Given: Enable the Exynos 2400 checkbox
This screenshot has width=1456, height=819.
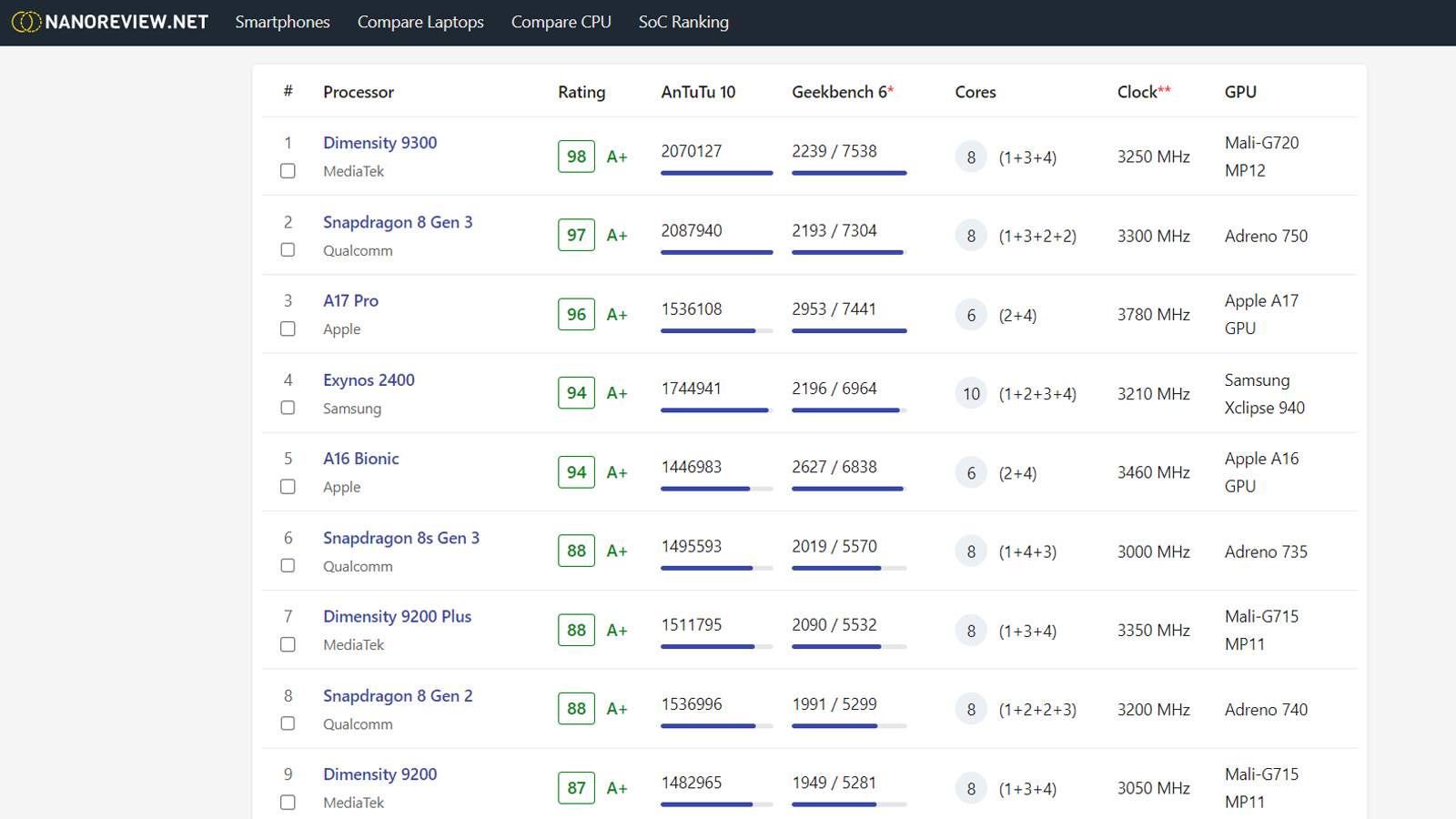Looking at the screenshot, I should [x=288, y=408].
